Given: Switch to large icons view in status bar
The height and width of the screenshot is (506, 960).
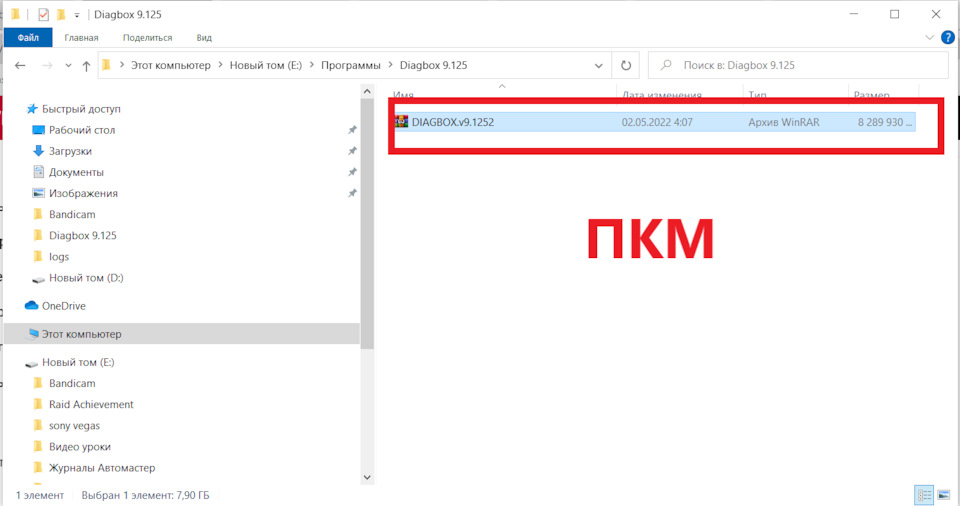Looking at the screenshot, I should click(x=943, y=495).
